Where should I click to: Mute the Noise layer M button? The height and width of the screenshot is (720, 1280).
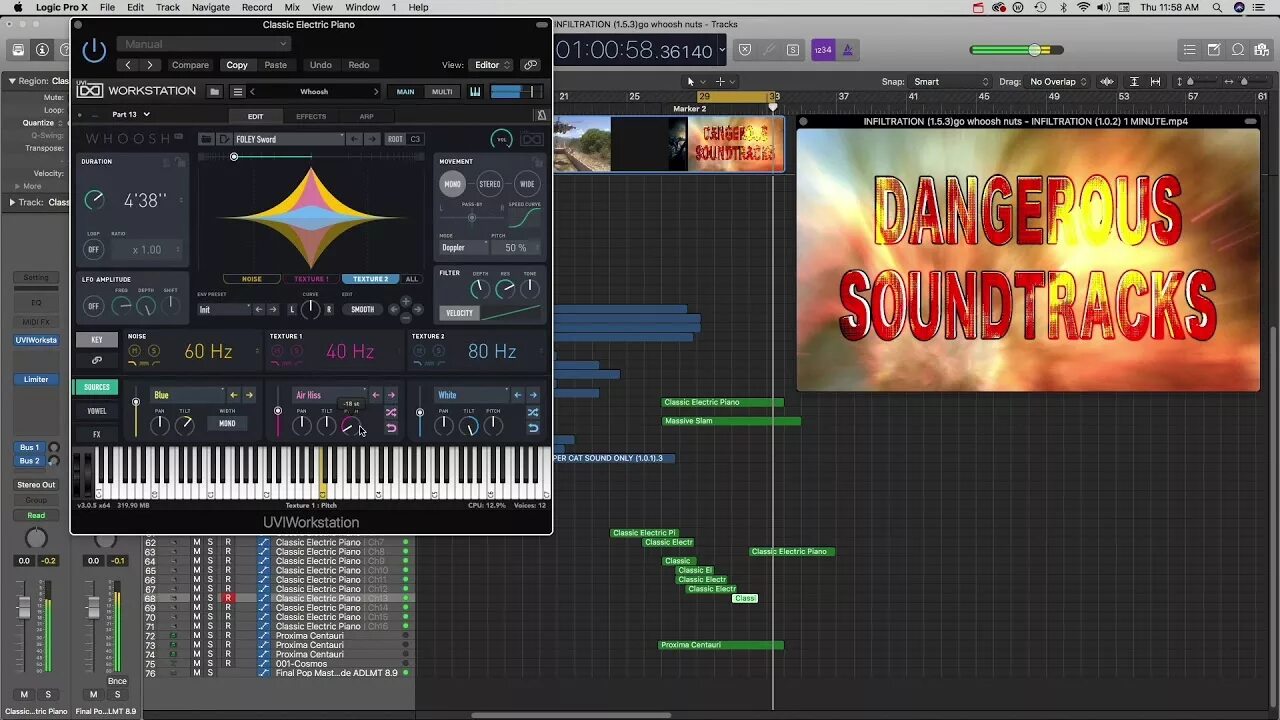pos(135,351)
